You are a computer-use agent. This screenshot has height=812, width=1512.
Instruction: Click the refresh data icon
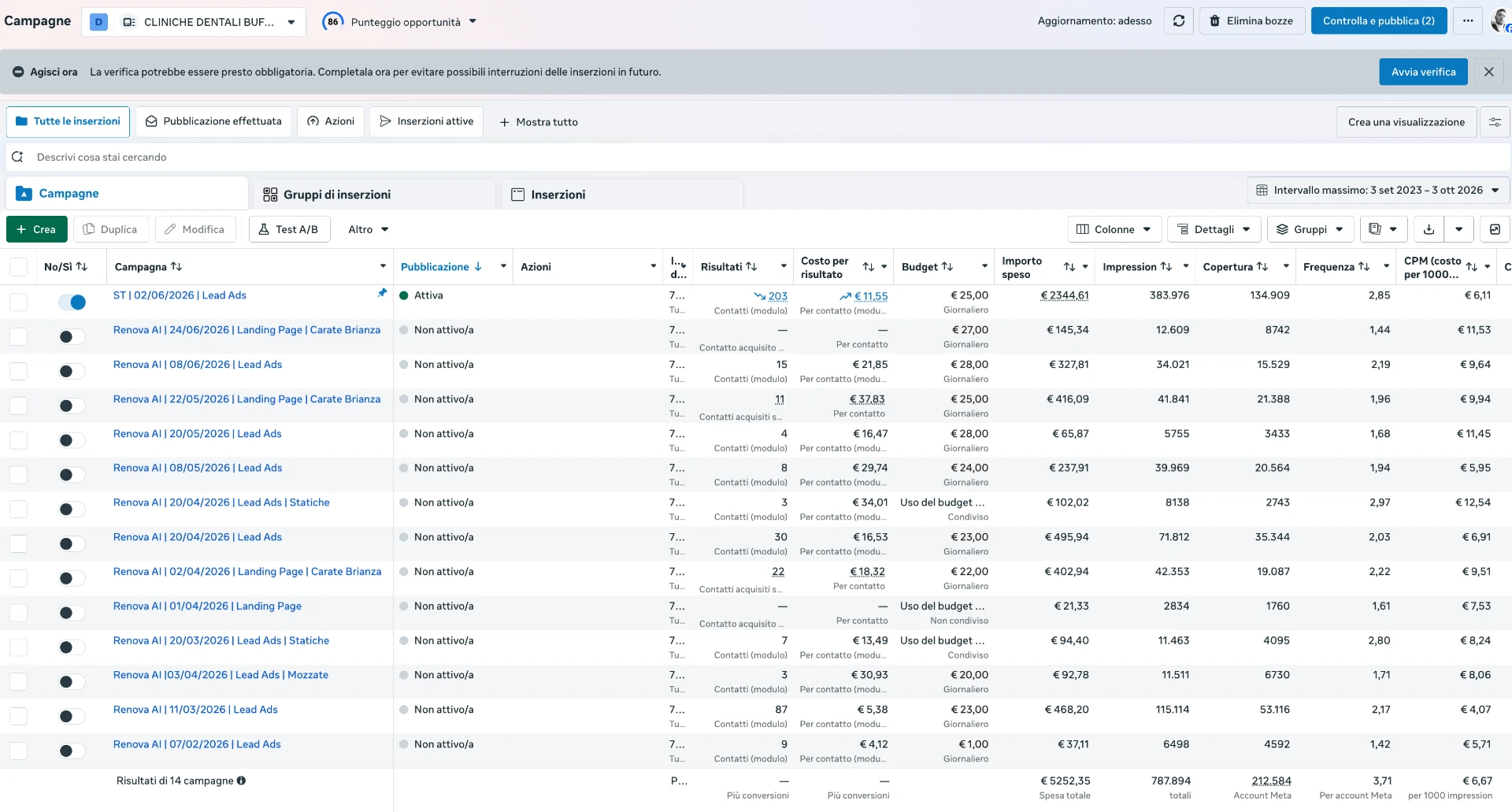click(1179, 21)
